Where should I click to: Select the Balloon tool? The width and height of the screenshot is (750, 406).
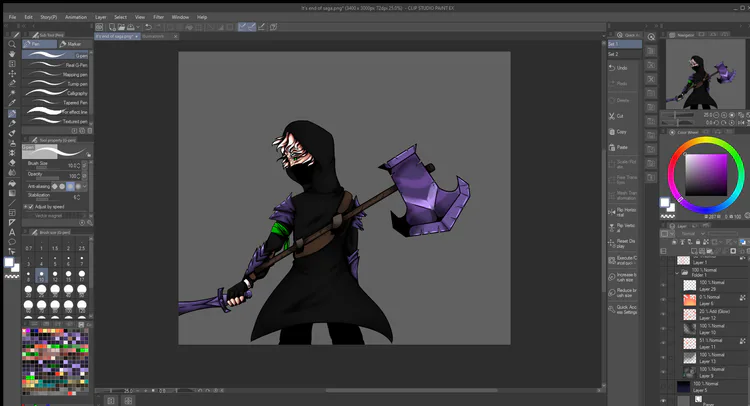pyautogui.click(x=12, y=242)
